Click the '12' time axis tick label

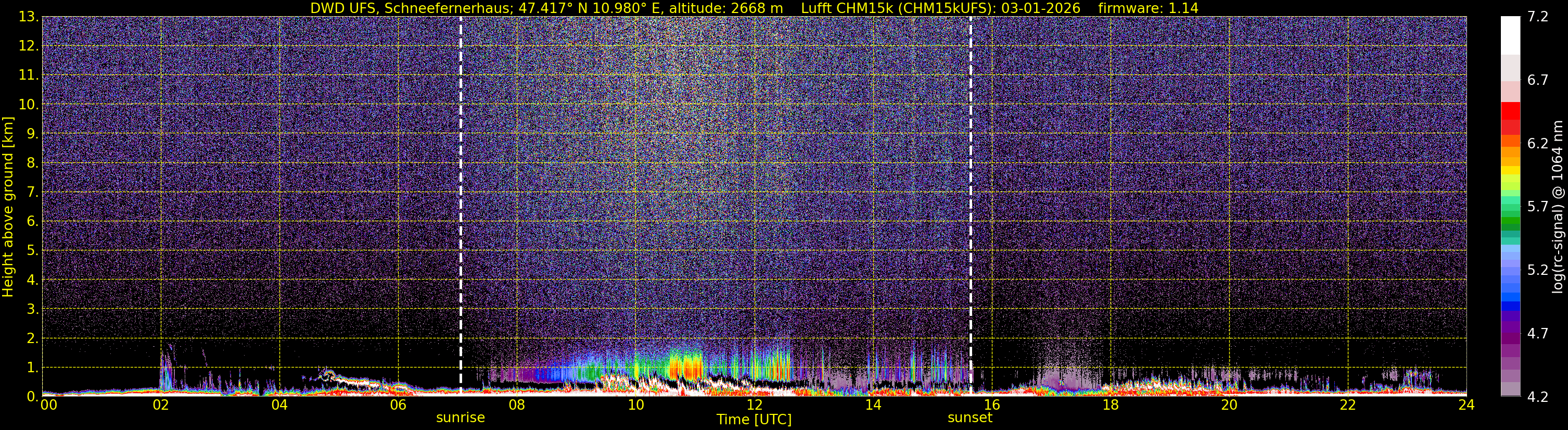tap(754, 404)
